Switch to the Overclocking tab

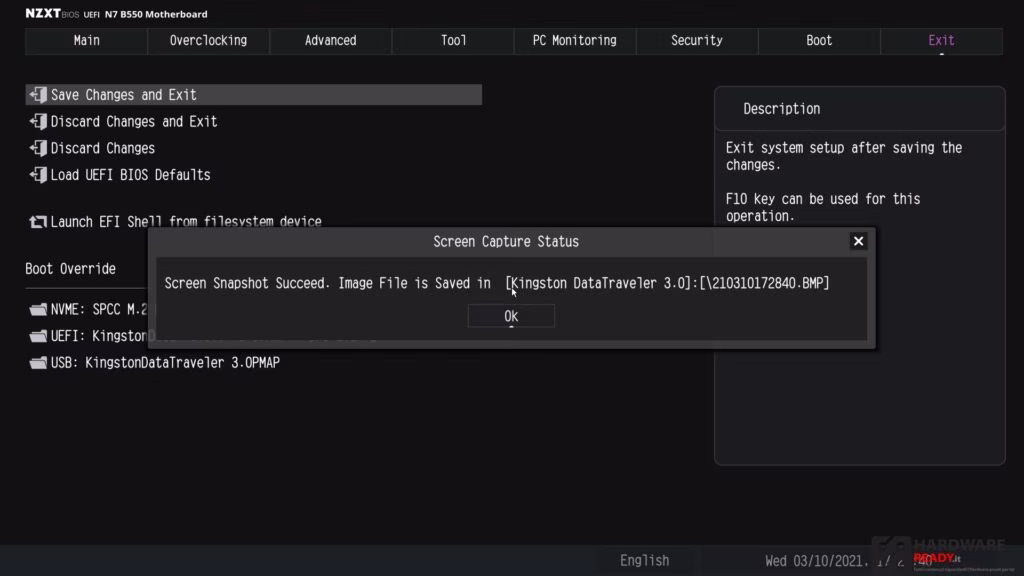click(208, 40)
